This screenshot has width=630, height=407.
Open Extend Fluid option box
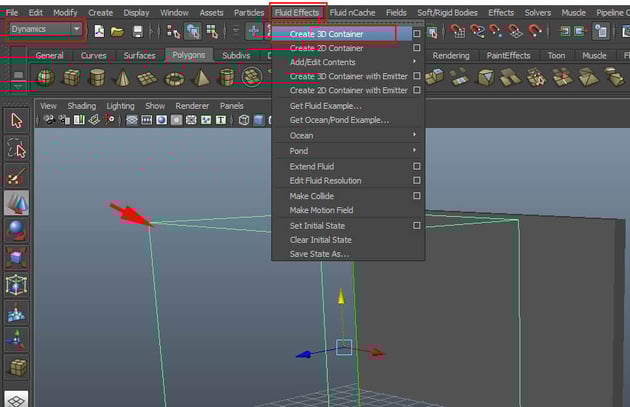416,166
